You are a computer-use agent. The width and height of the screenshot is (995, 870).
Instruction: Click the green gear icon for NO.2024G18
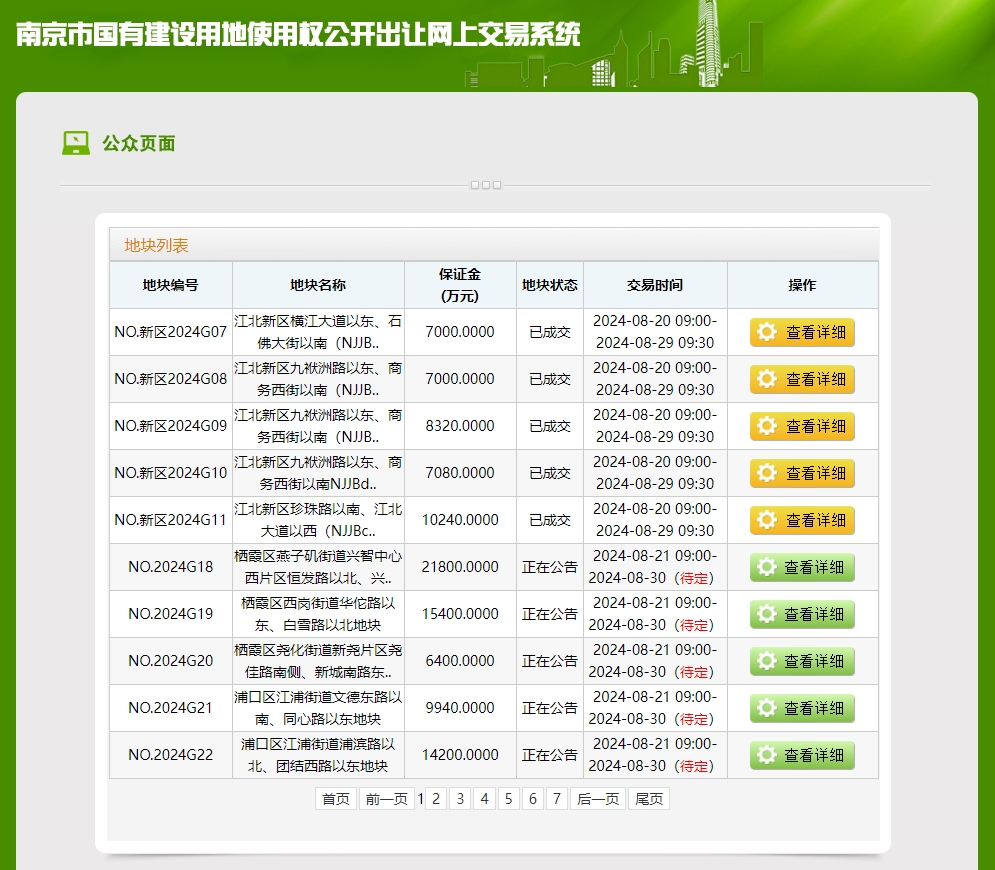[767, 567]
